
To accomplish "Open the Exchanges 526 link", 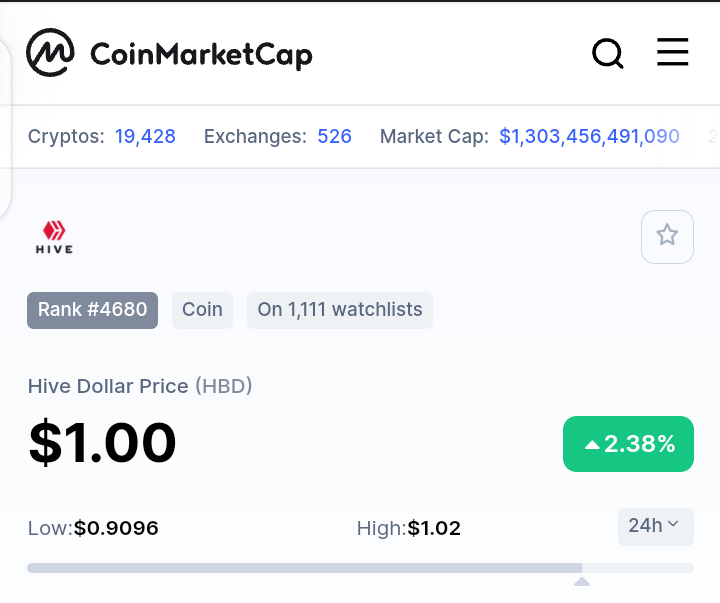I will coord(334,136).
